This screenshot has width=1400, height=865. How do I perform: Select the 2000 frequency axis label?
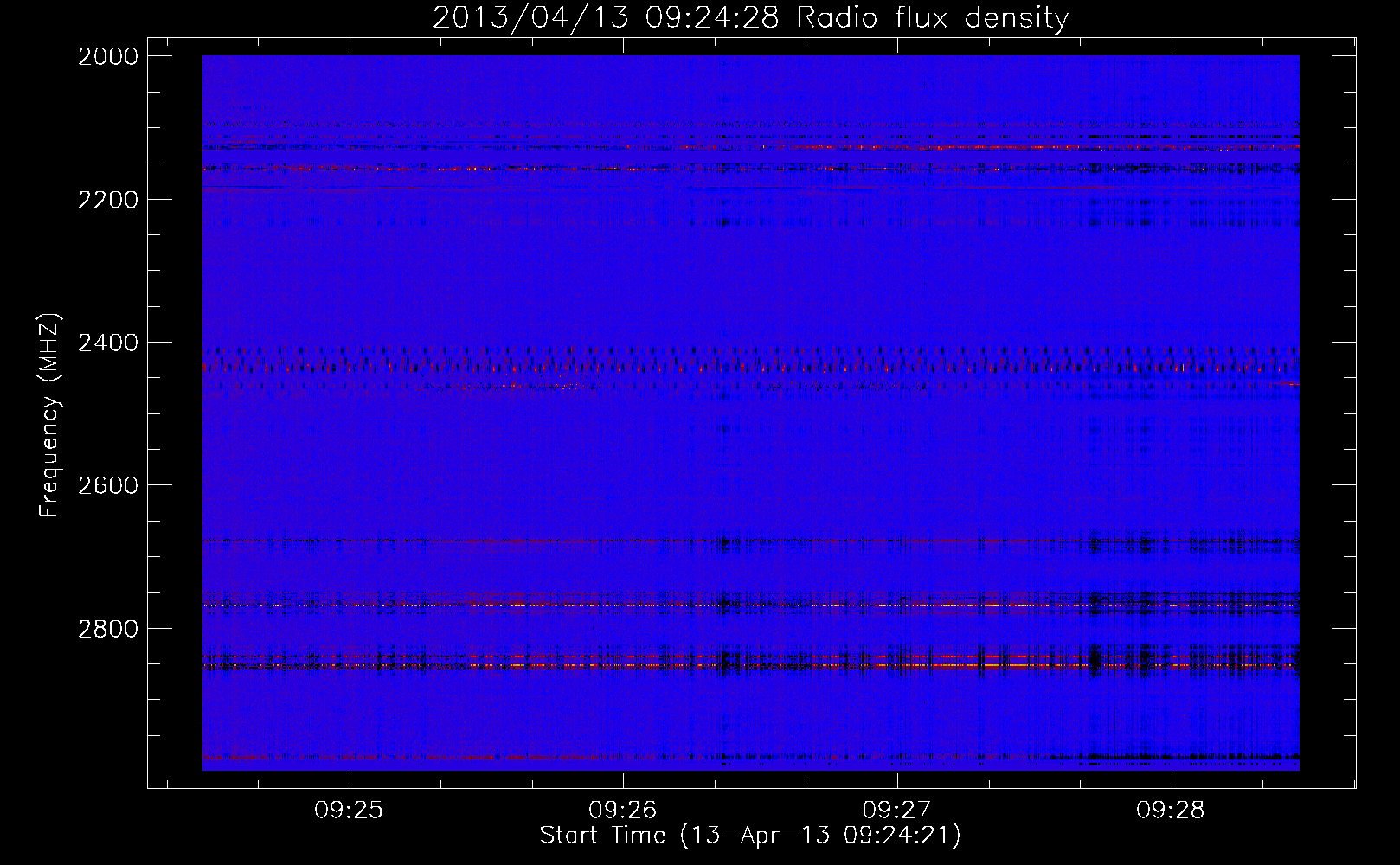108,56
